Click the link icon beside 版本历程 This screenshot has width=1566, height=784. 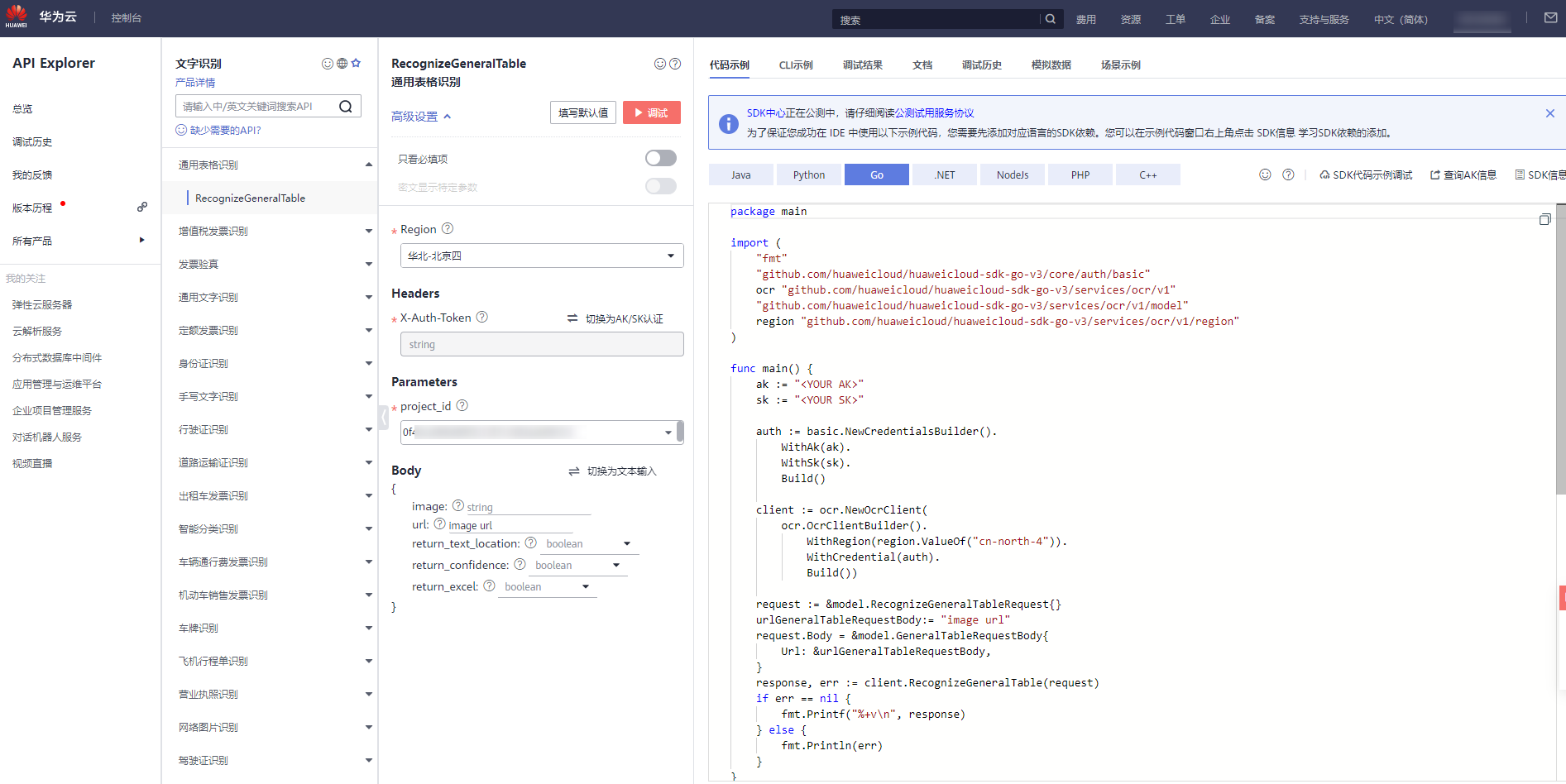click(x=142, y=207)
